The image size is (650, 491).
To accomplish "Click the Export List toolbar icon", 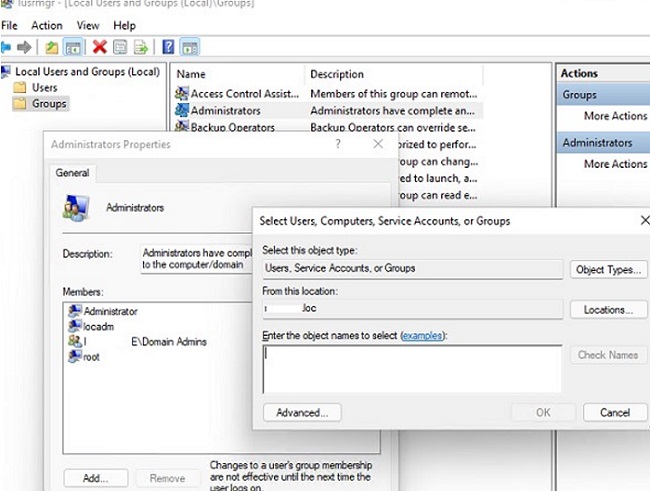I will tap(140, 47).
